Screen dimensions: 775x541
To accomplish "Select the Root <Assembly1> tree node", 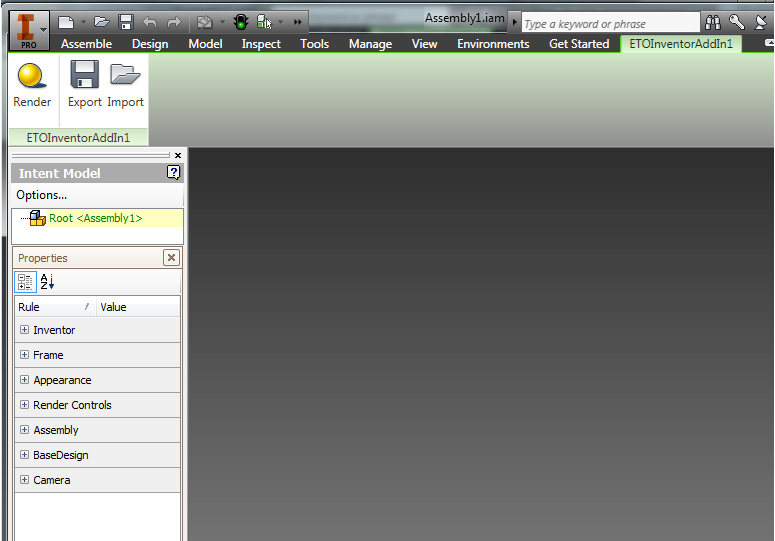I will (95, 218).
